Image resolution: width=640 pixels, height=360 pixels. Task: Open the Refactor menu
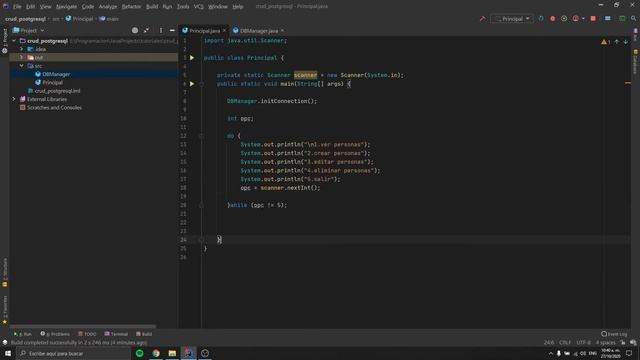coord(131,7)
